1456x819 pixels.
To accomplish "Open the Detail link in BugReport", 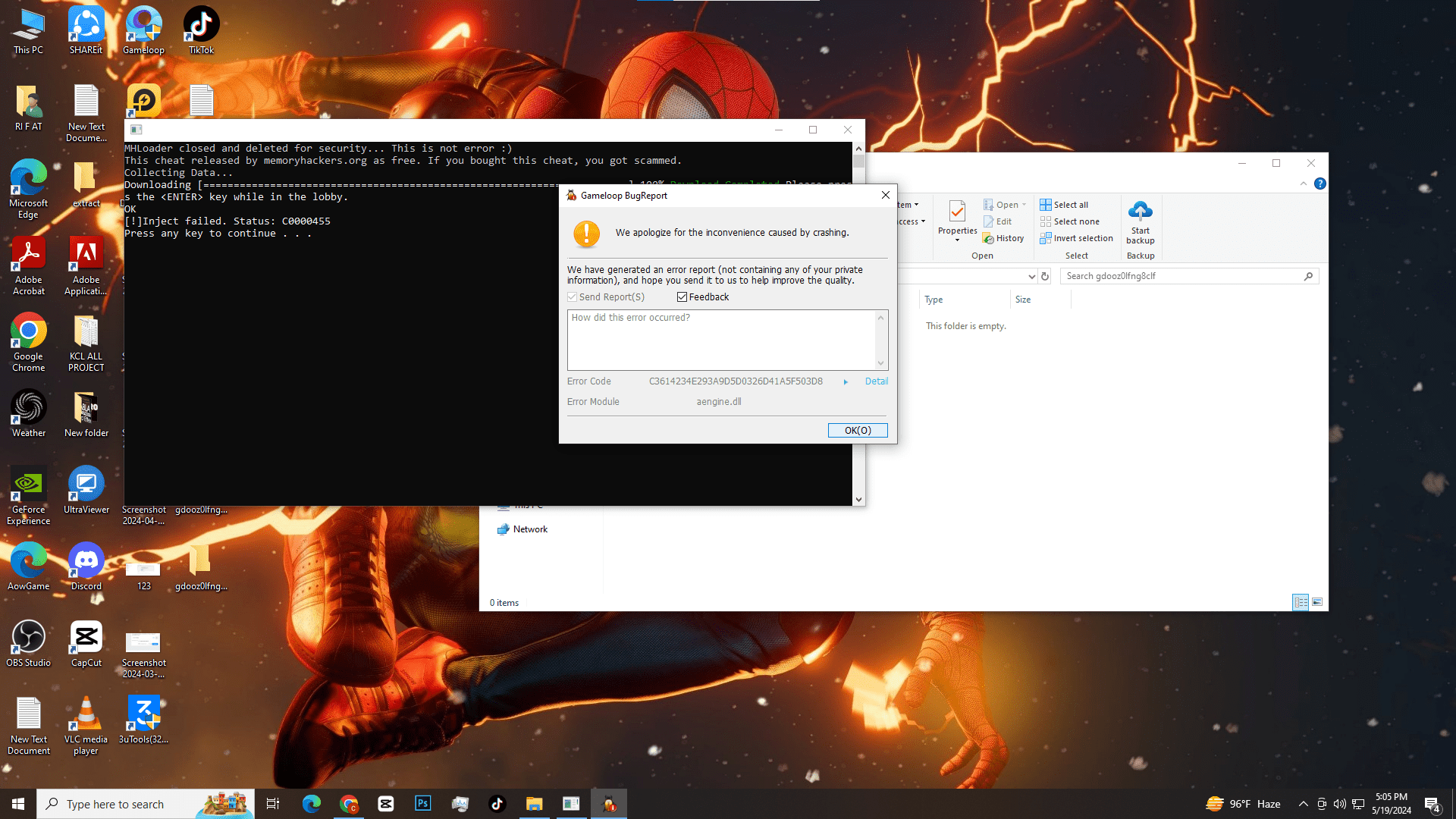I will (877, 381).
